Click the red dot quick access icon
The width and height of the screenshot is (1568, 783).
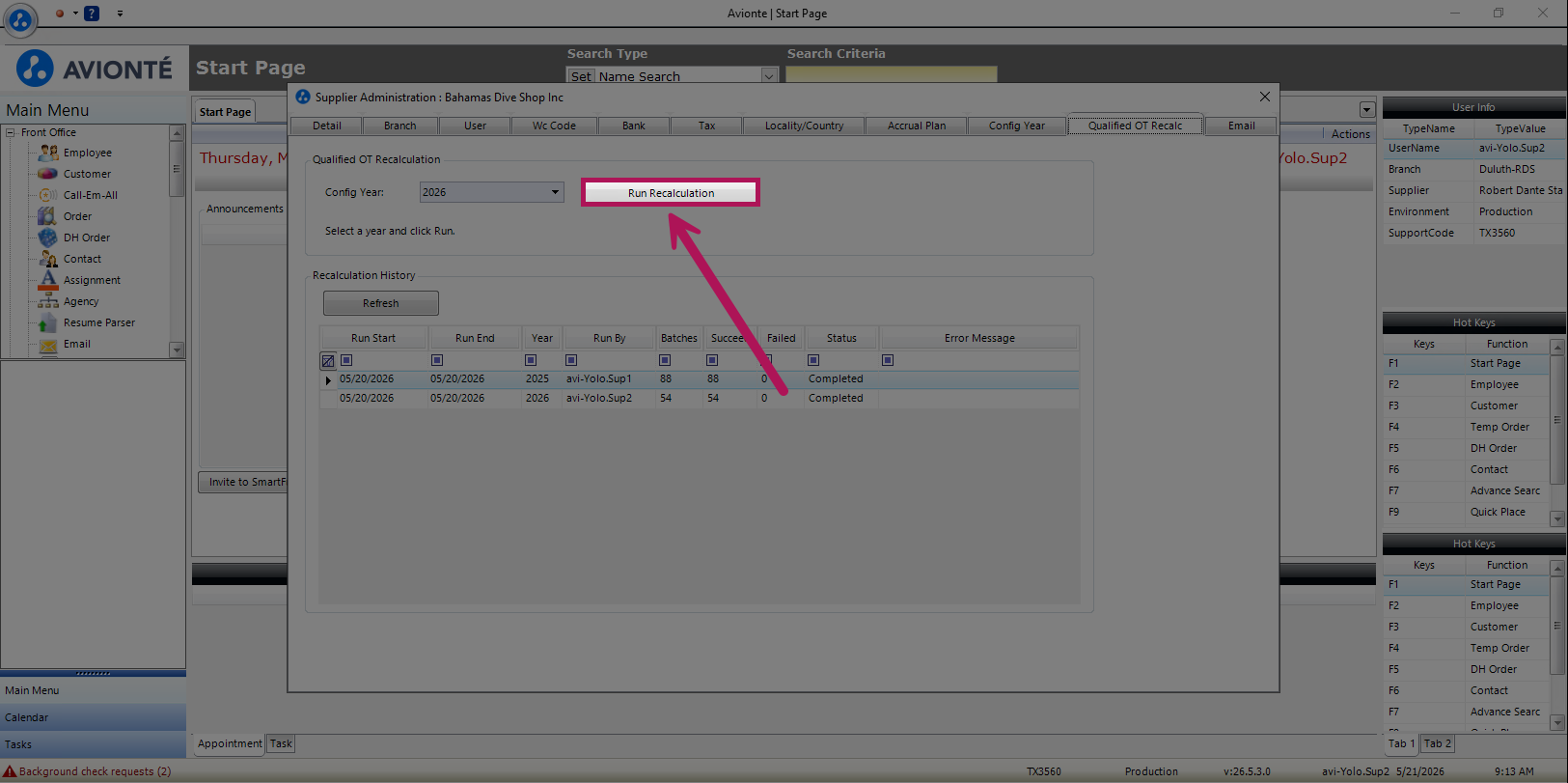pos(60,14)
